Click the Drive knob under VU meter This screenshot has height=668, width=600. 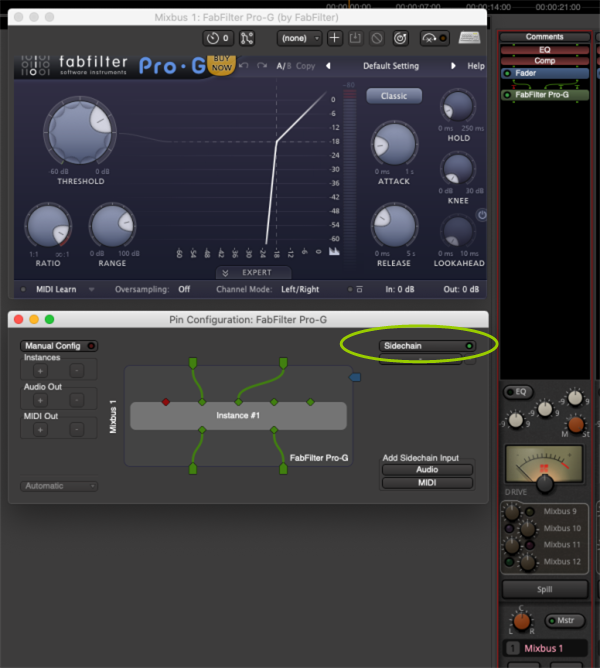point(545,484)
